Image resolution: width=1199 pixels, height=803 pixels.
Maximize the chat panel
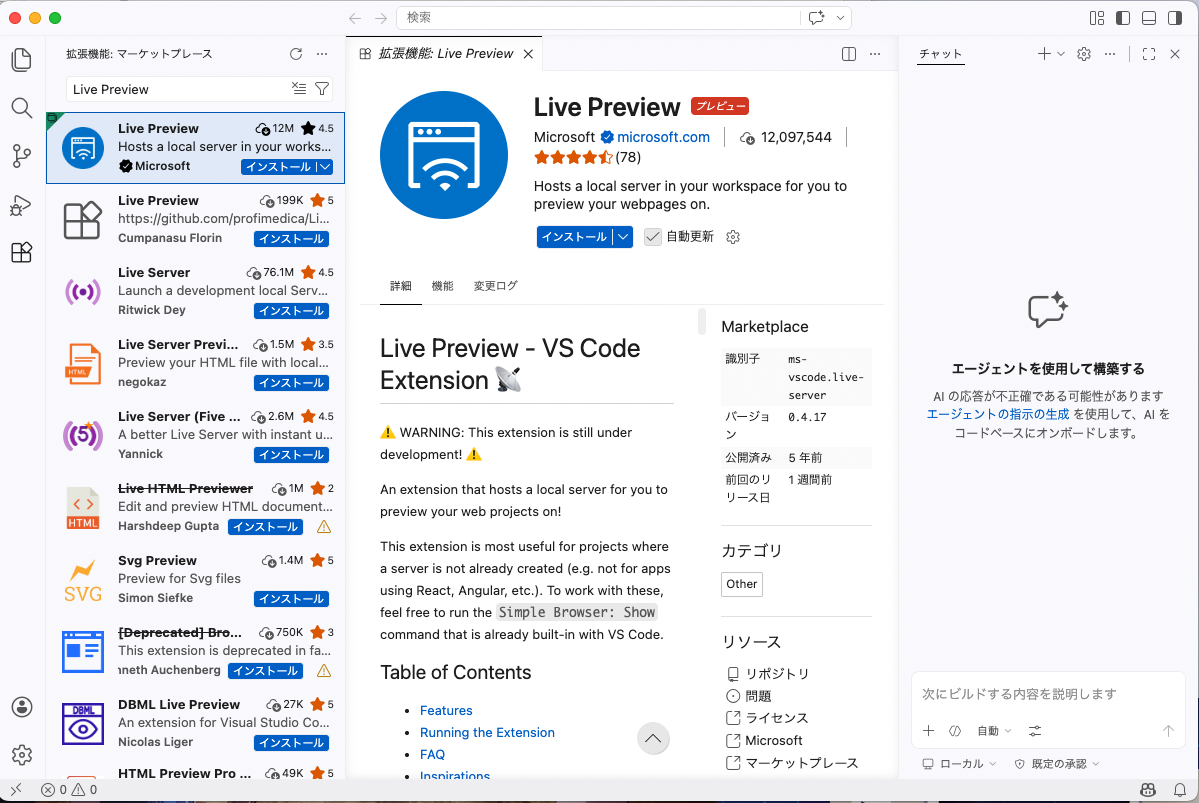click(x=1149, y=54)
